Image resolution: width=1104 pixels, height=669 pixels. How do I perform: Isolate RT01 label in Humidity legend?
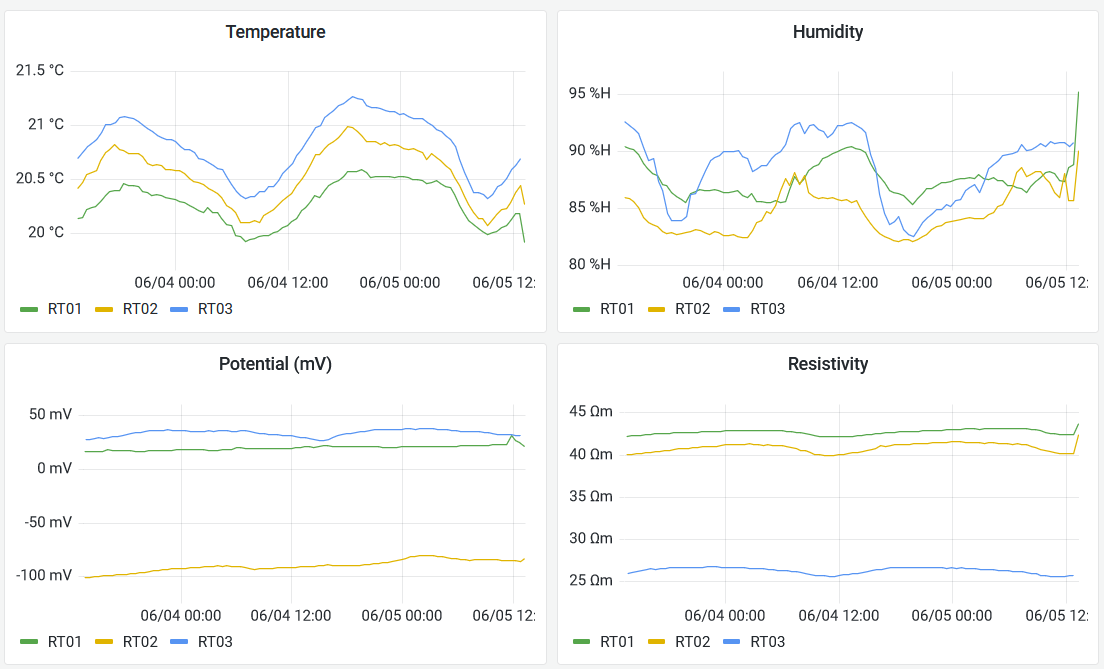pyautogui.click(x=617, y=309)
